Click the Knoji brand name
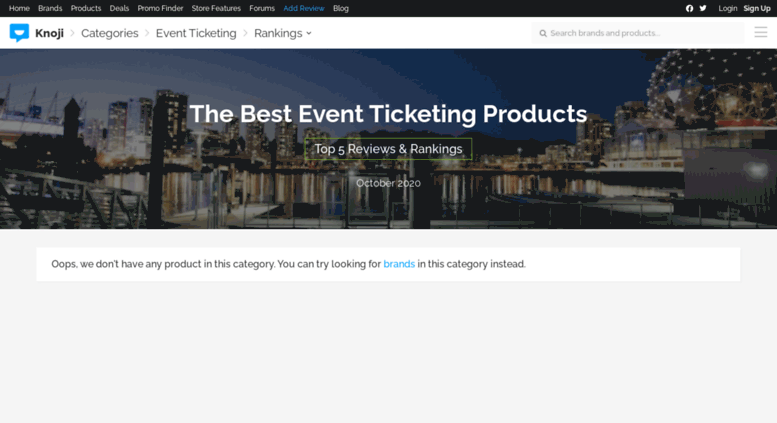 pos(50,33)
